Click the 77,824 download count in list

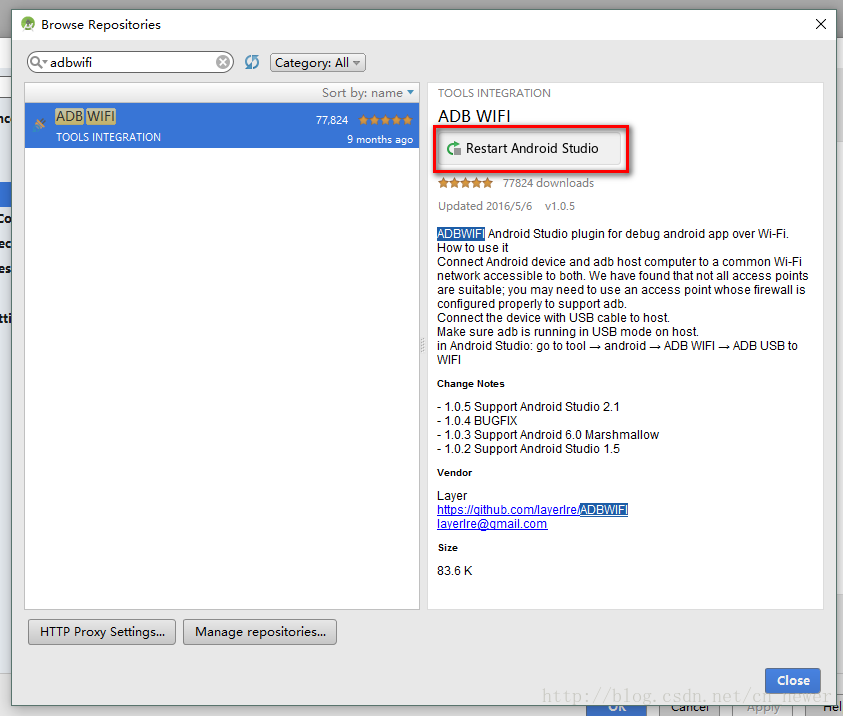[332, 120]
